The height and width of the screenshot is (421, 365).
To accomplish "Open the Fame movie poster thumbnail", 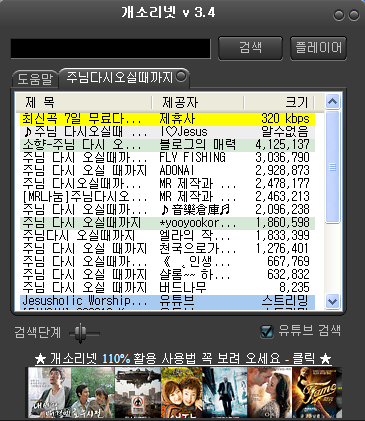I will 314,392.
